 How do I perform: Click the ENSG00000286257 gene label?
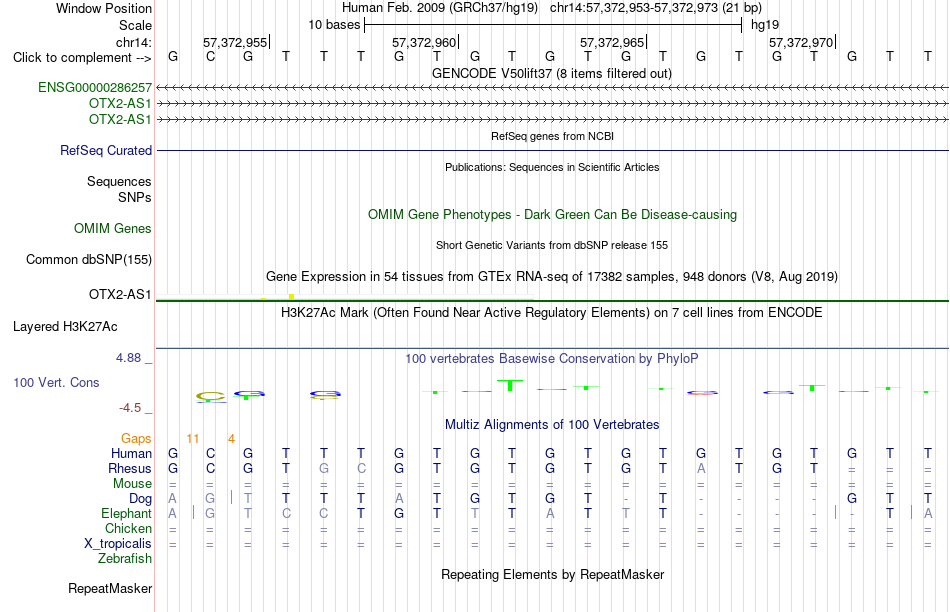tap(95, 87)
